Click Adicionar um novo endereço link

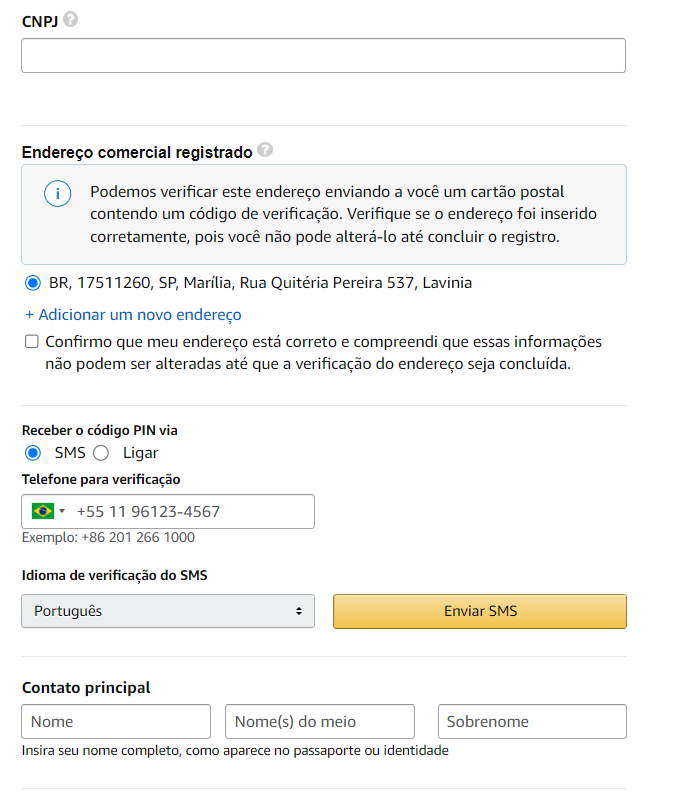click(133, 315)
